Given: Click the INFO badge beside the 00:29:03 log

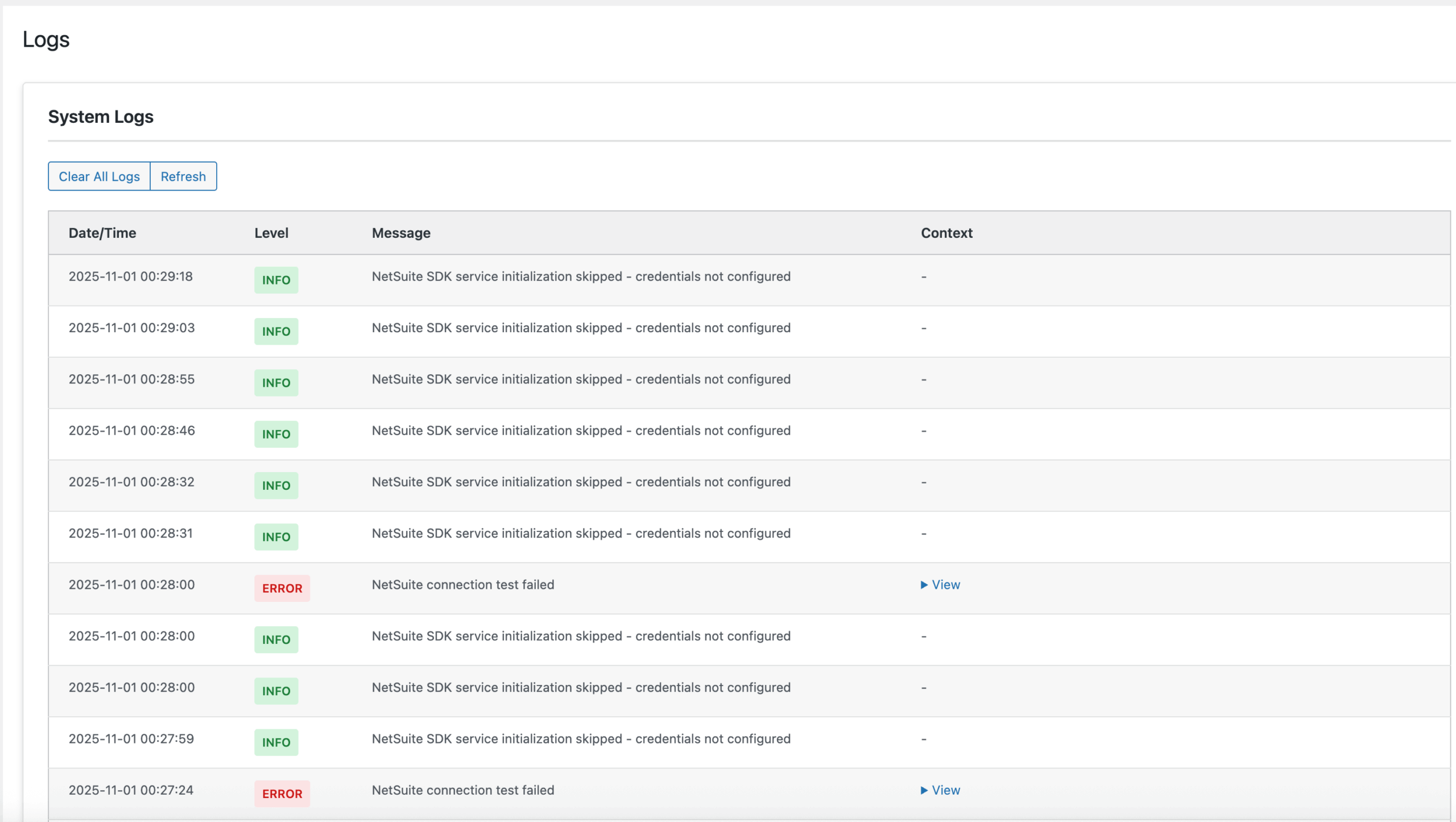Looking at the screenshot, I should tap(276, 331).
